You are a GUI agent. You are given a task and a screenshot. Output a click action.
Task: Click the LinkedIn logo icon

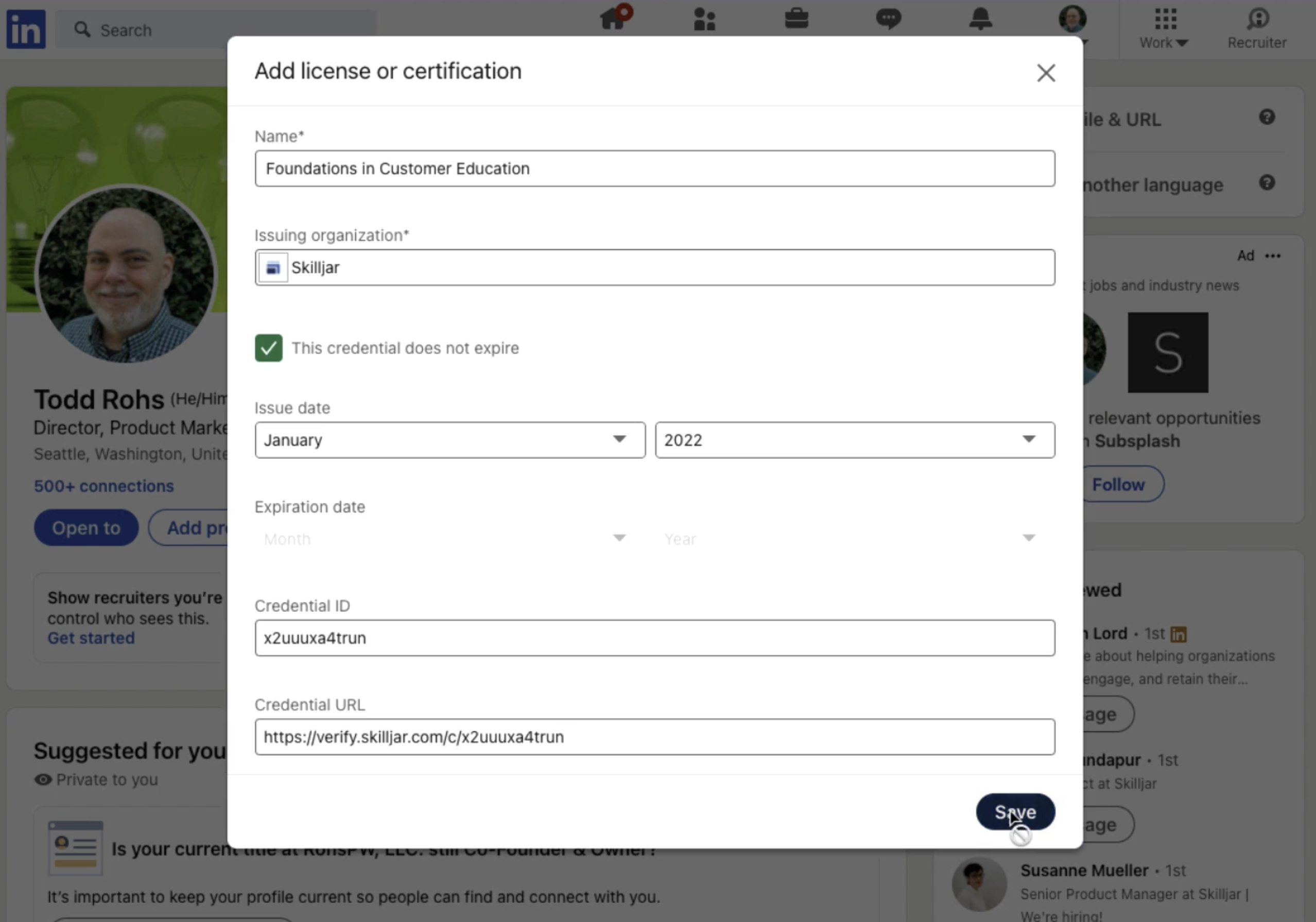tap(26, 29)
